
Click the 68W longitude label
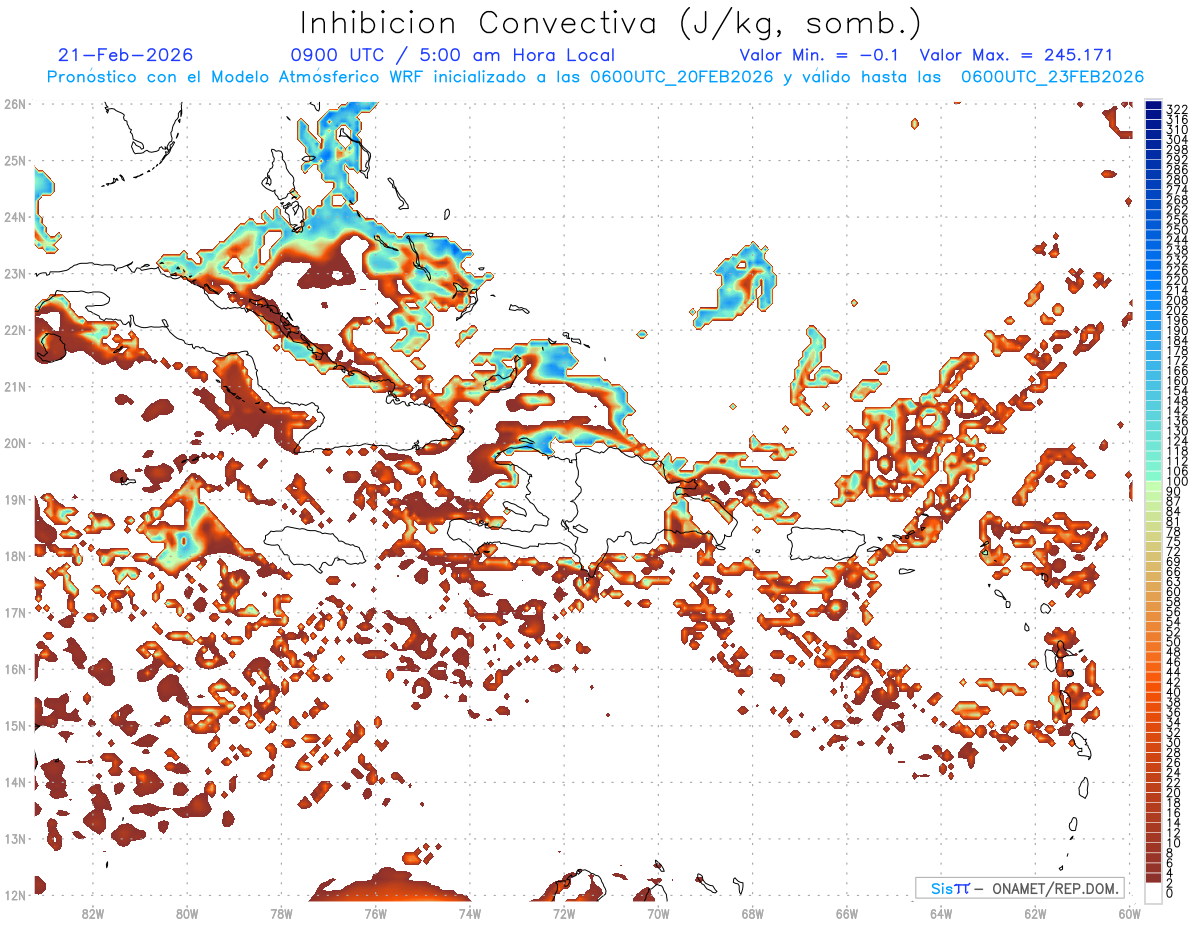[x=752, y=913]
